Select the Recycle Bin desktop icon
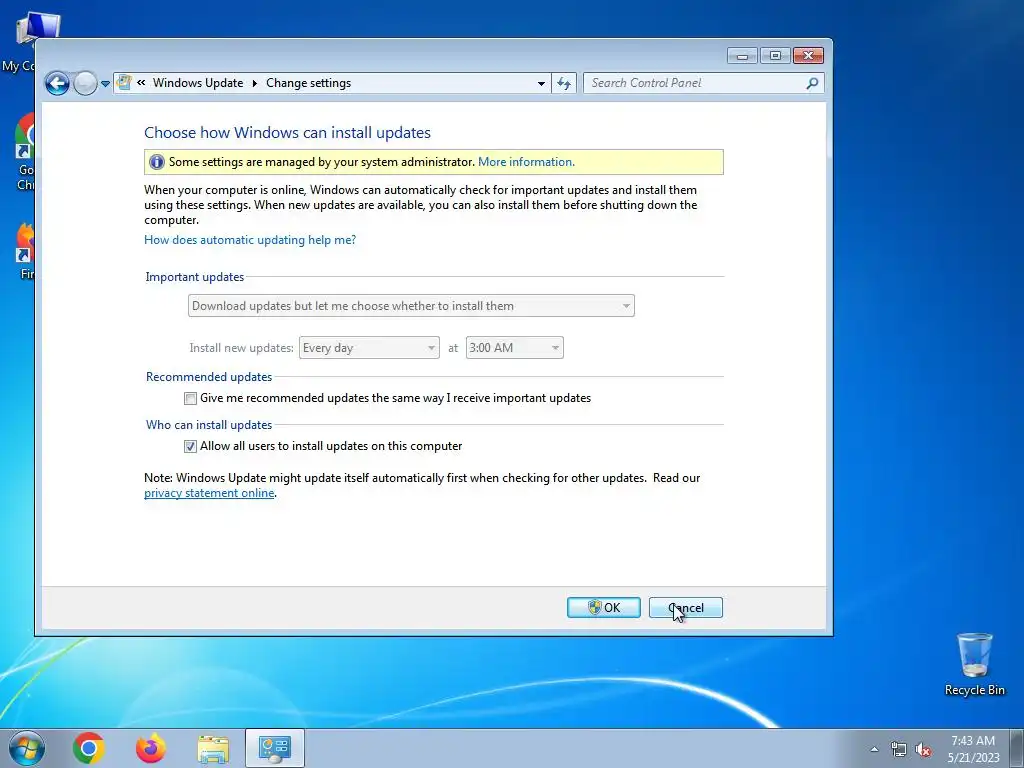This screenshot has height=768, width=1024. (974, 664)
